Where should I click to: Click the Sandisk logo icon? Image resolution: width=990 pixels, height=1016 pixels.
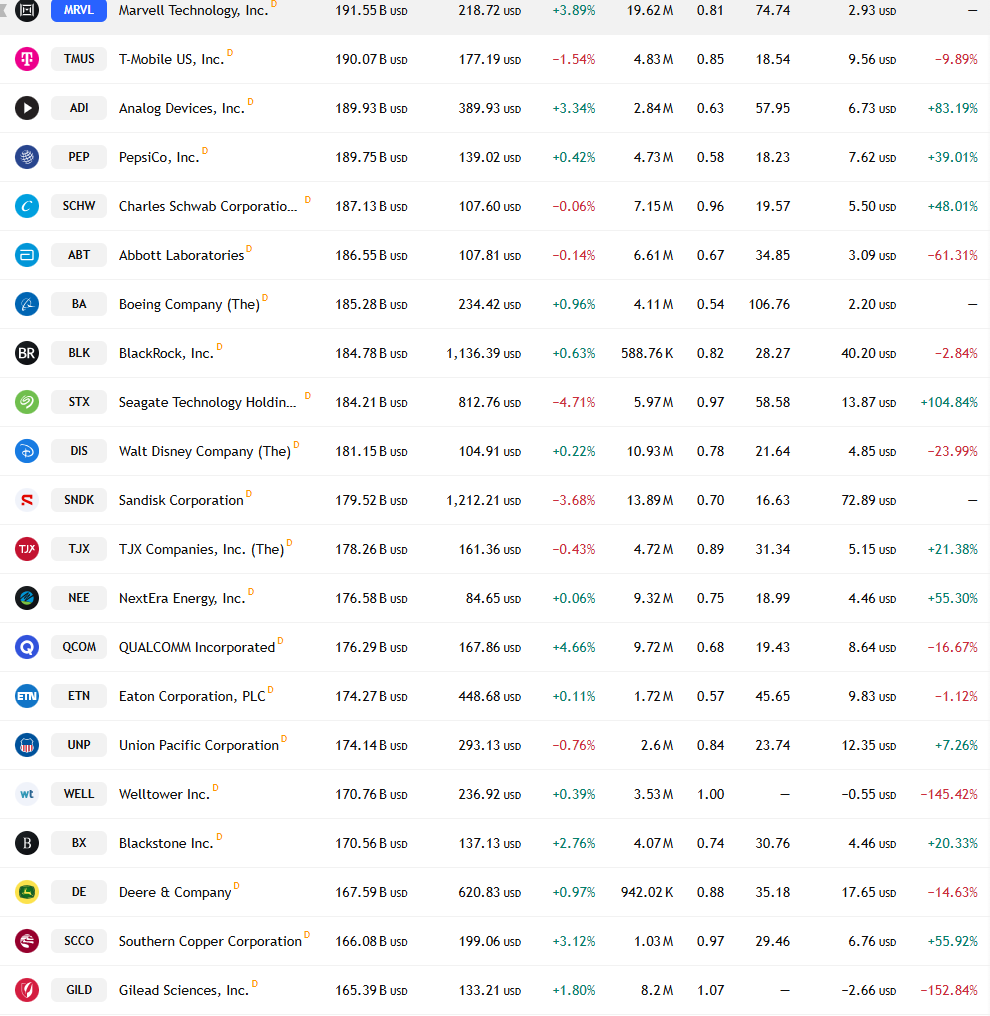pyautogui.click(x=27, y=500)
